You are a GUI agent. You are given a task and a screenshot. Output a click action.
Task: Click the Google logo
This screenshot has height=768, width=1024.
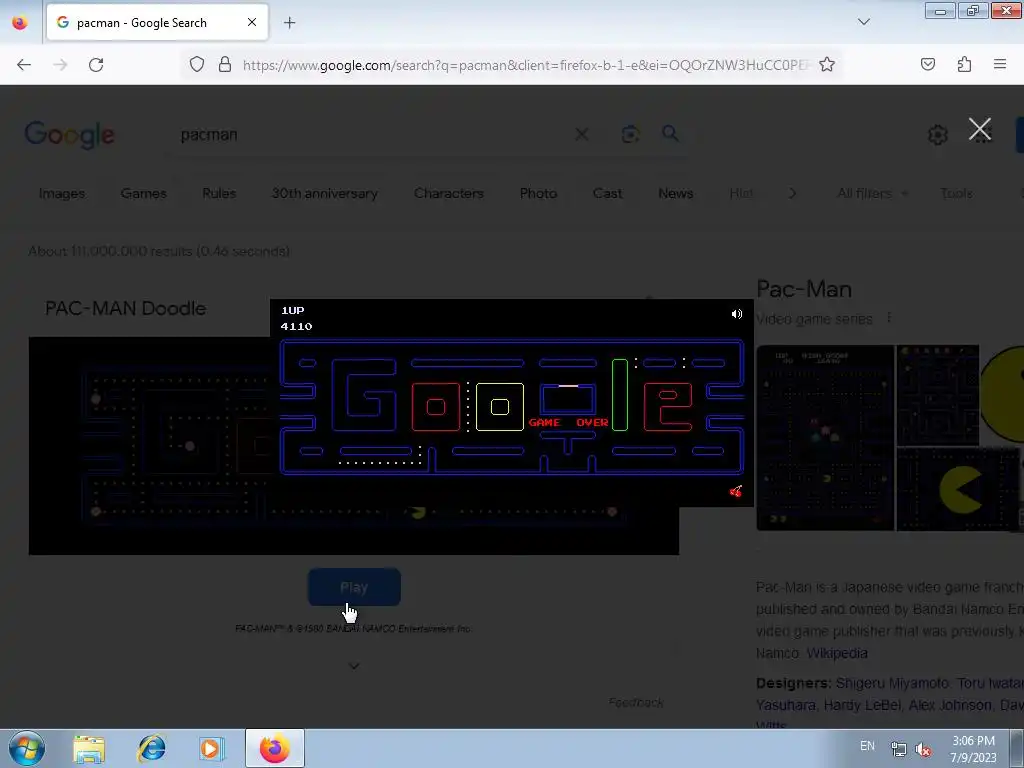point(69,135)
